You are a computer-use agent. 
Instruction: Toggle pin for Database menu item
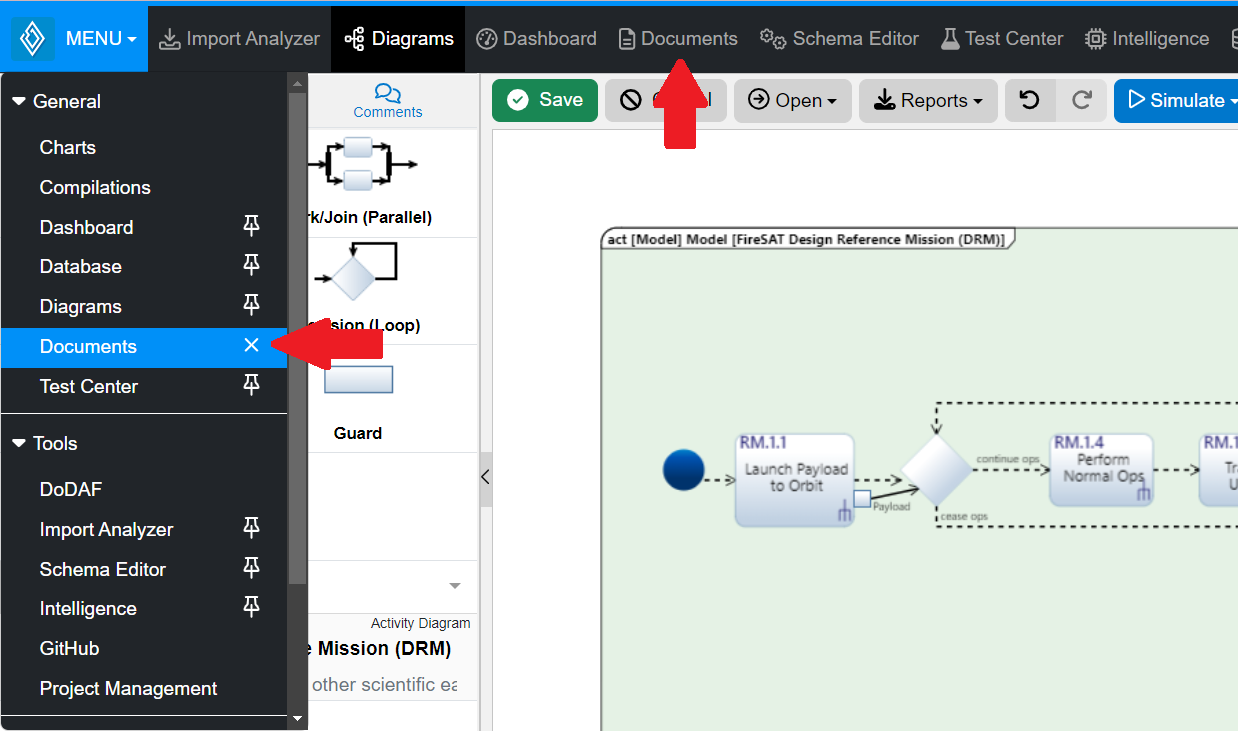coord(251,266)
